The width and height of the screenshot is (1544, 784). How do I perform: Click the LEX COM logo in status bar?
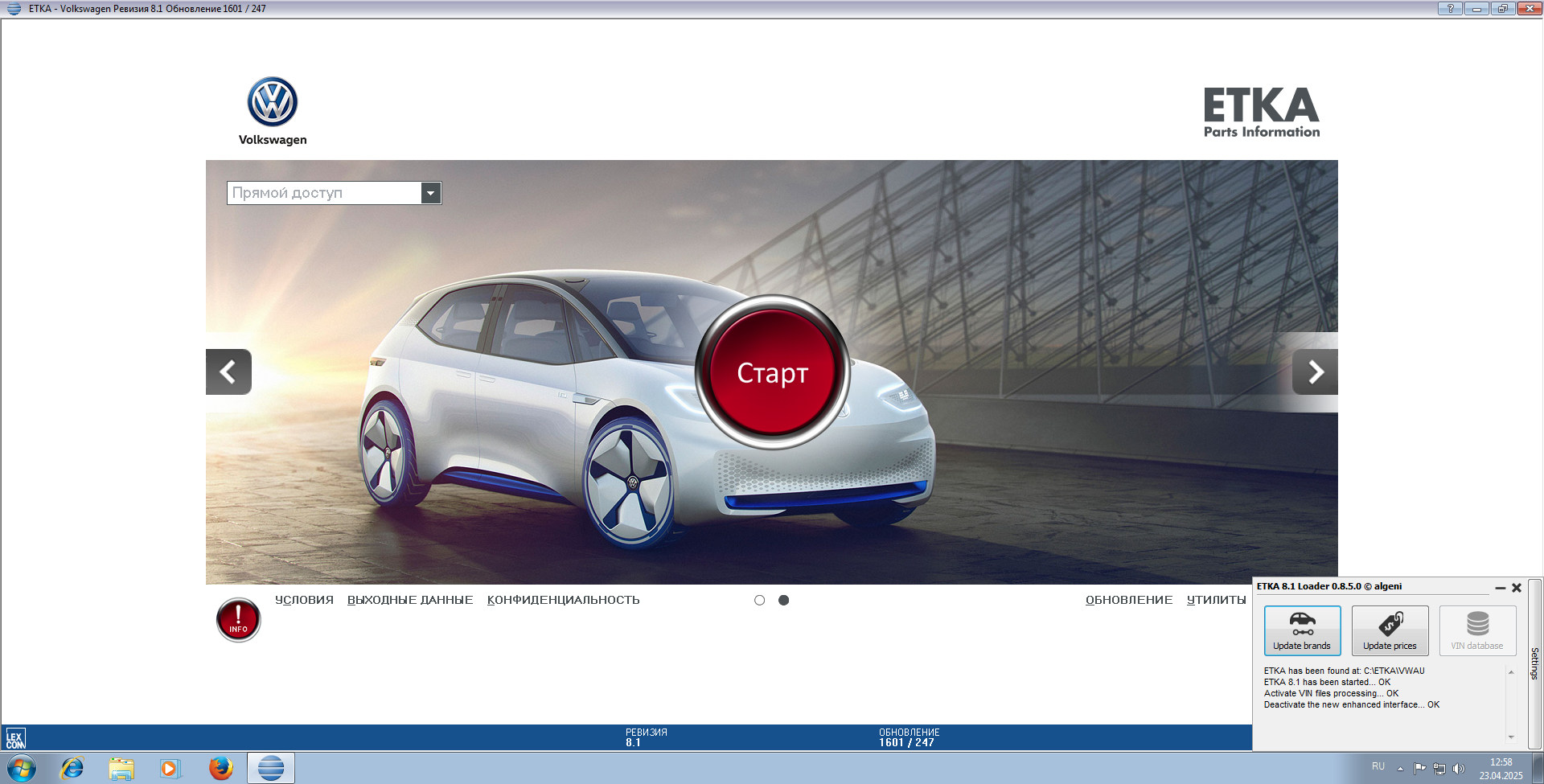[x=15, y=738]
